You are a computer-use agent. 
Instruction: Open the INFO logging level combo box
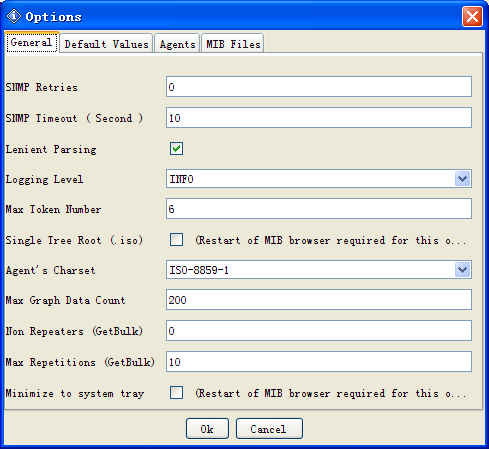tap(319, 179)
